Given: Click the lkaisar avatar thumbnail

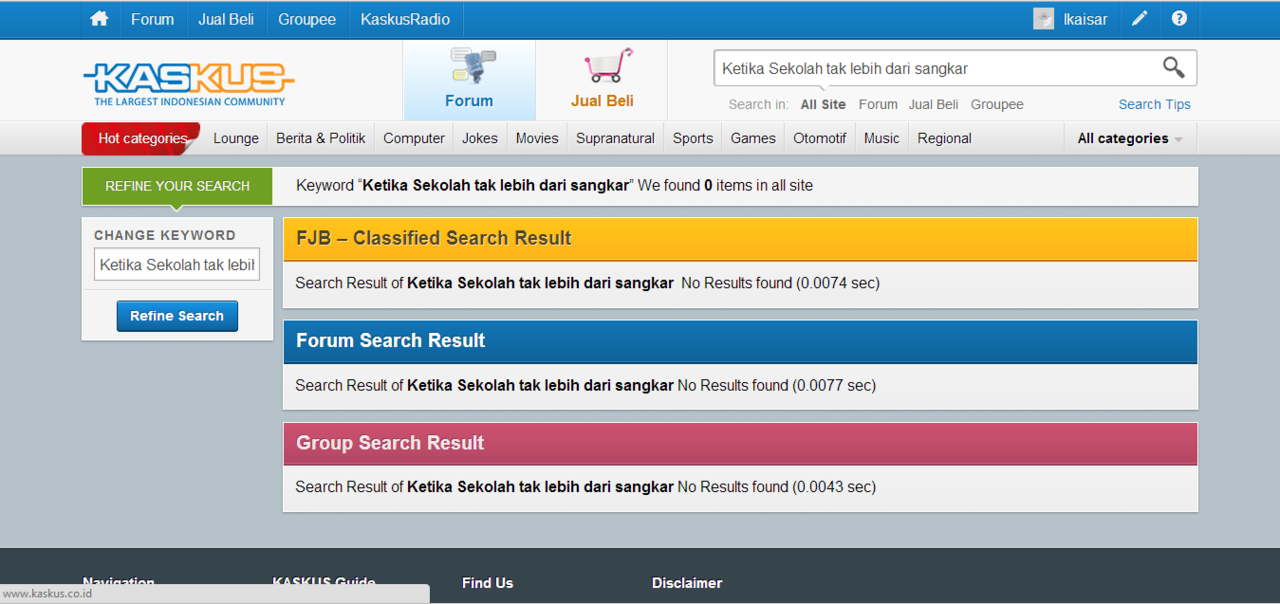Looking at the screenshot, I should coord(1043,19).
